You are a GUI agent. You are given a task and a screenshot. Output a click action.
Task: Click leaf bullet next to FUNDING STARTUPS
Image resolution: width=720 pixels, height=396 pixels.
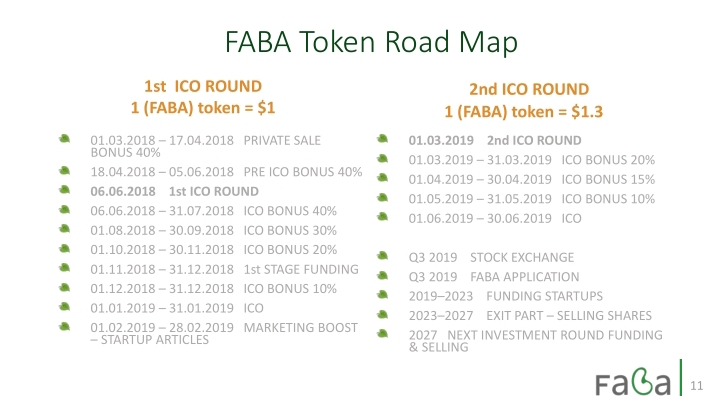point(382,295)
